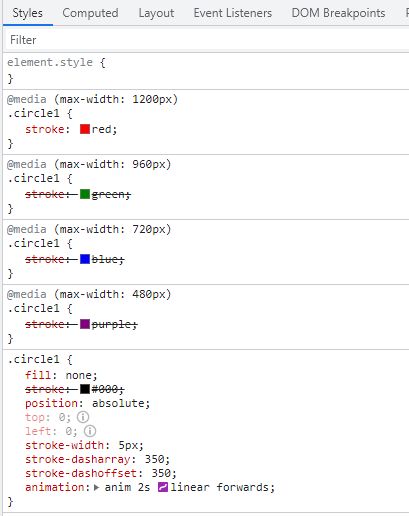Switch to the Styles tab
This screenshot has width=409, height=516.
pyautogui.click(x=27, y=13)
